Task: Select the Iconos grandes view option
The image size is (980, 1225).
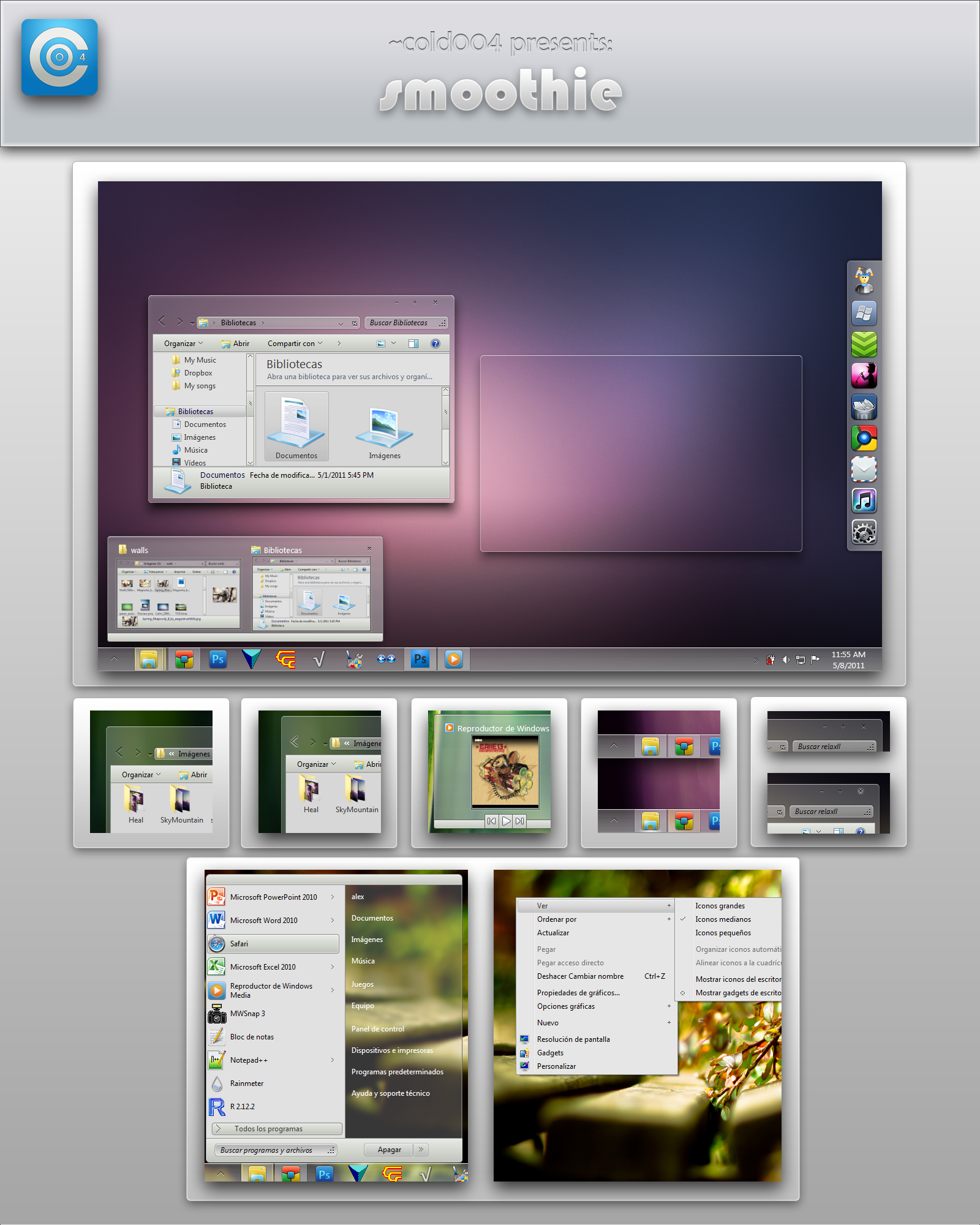Action: point(720,906)
